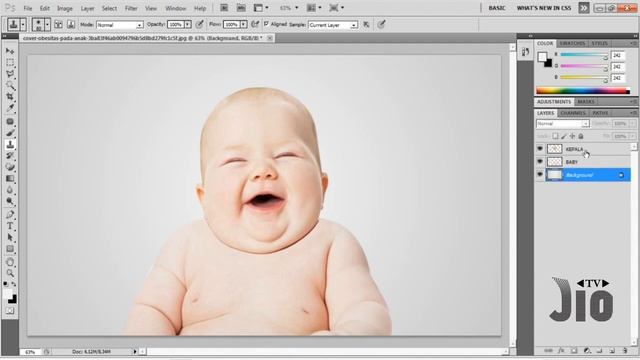Toggle lock transparent pixels
This screenshot has height=360, width=640.
[x=555, y=136]
